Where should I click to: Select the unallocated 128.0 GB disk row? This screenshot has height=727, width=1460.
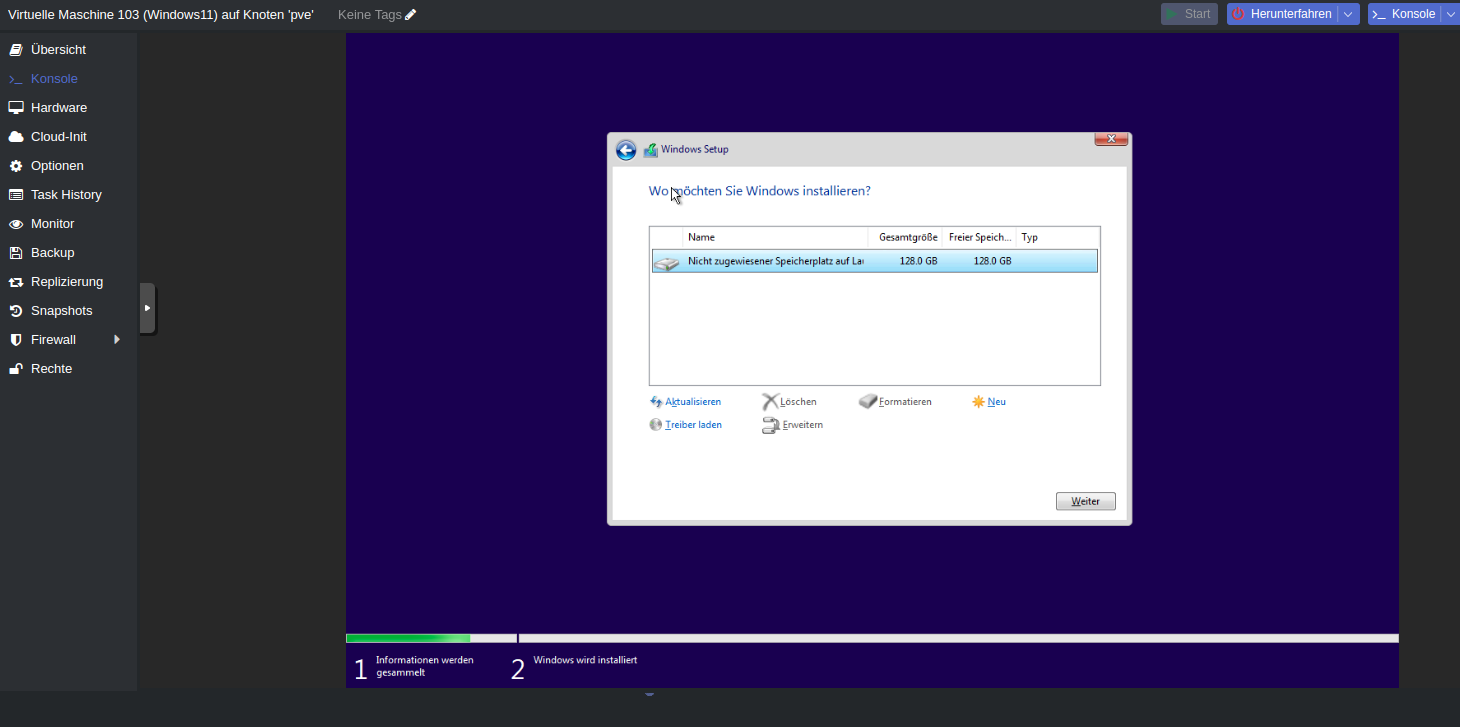875,261
